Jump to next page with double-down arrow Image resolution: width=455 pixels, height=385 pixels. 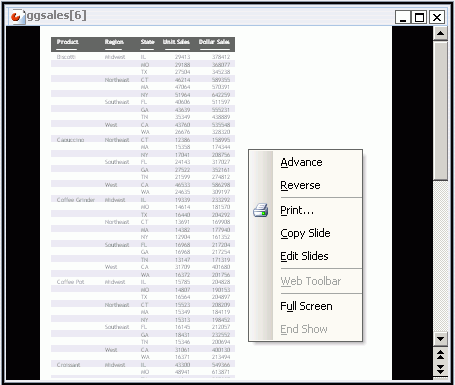pos(440,369)
